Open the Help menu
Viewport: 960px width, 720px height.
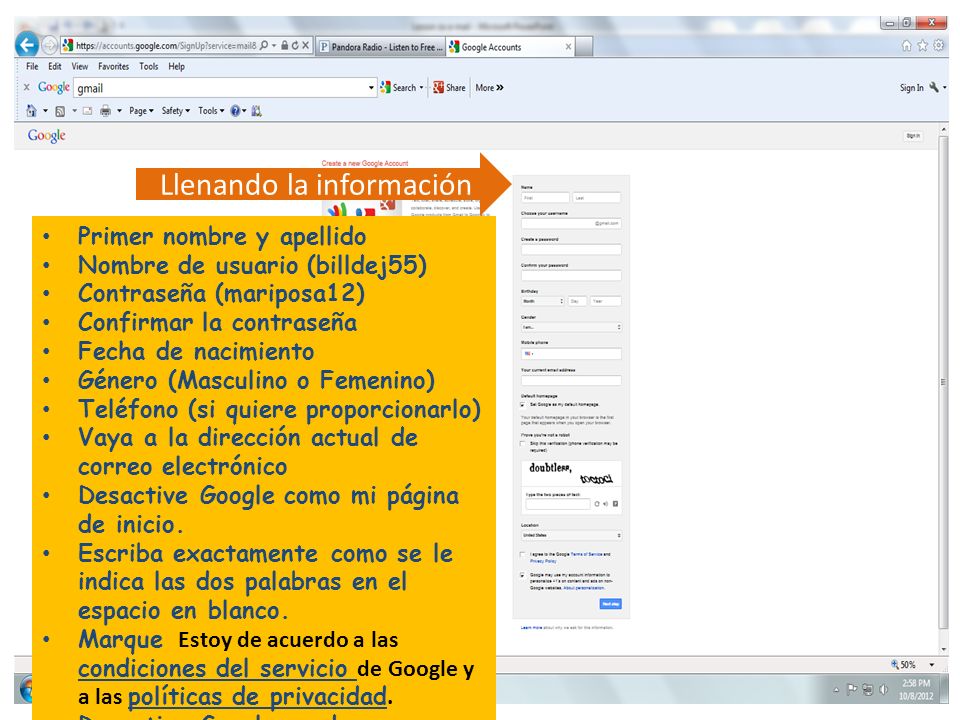click(176, 66)
